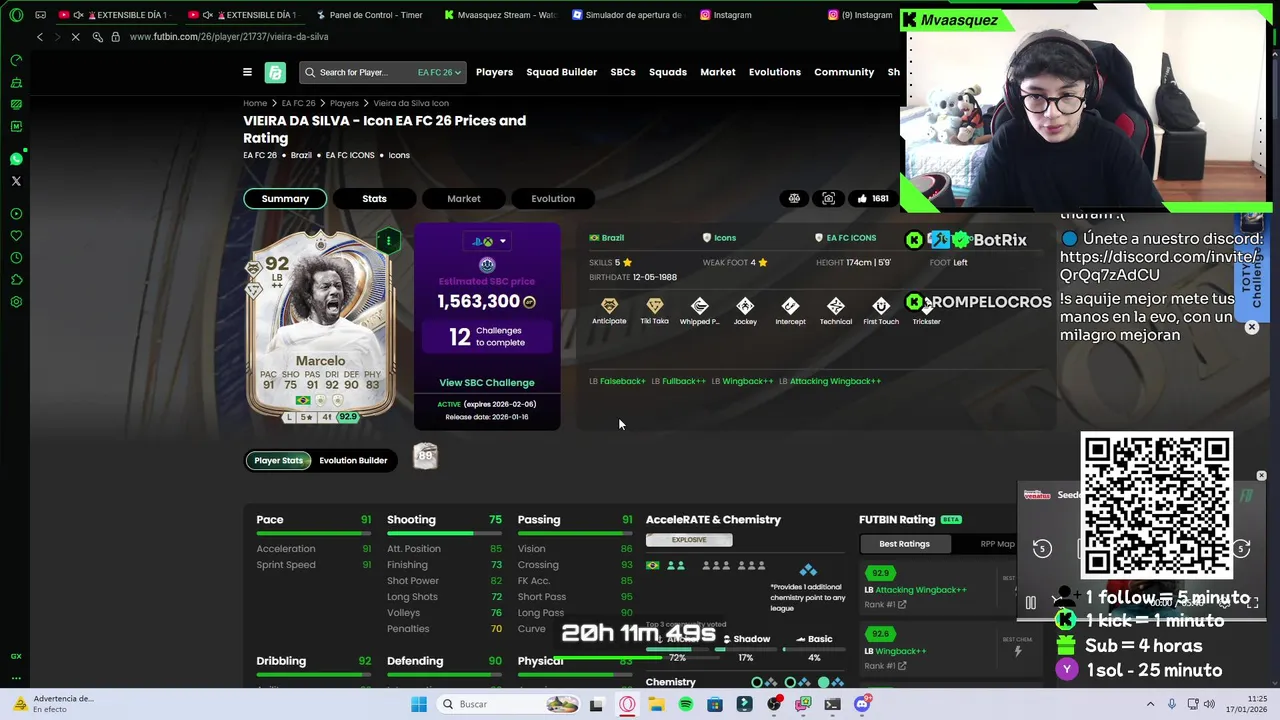1280x720 pixels.
Task: Click the 12 Challenges to complete box
Action: coord(487,336)
